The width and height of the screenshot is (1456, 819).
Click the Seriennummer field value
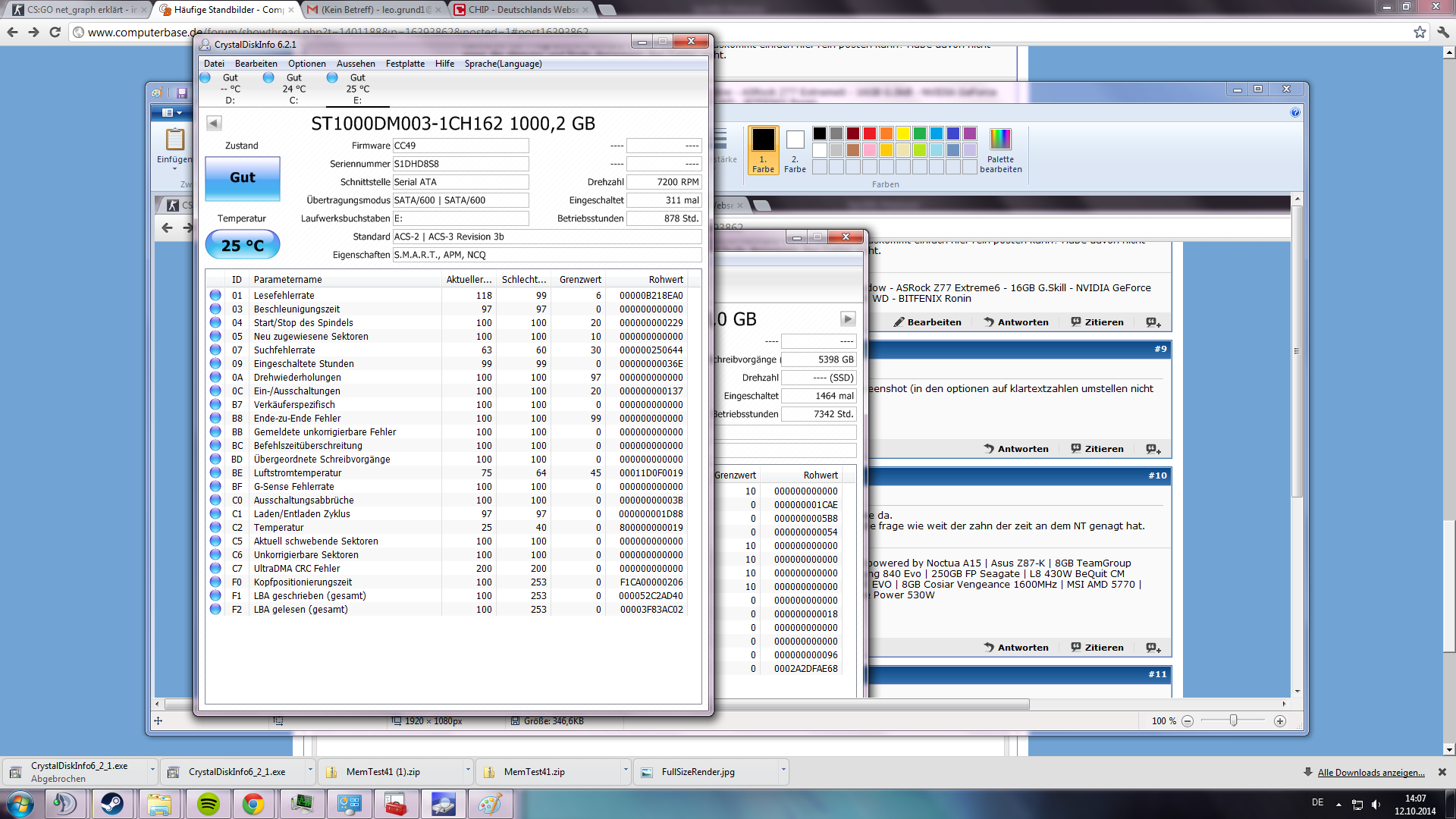[x=460, y=164]
